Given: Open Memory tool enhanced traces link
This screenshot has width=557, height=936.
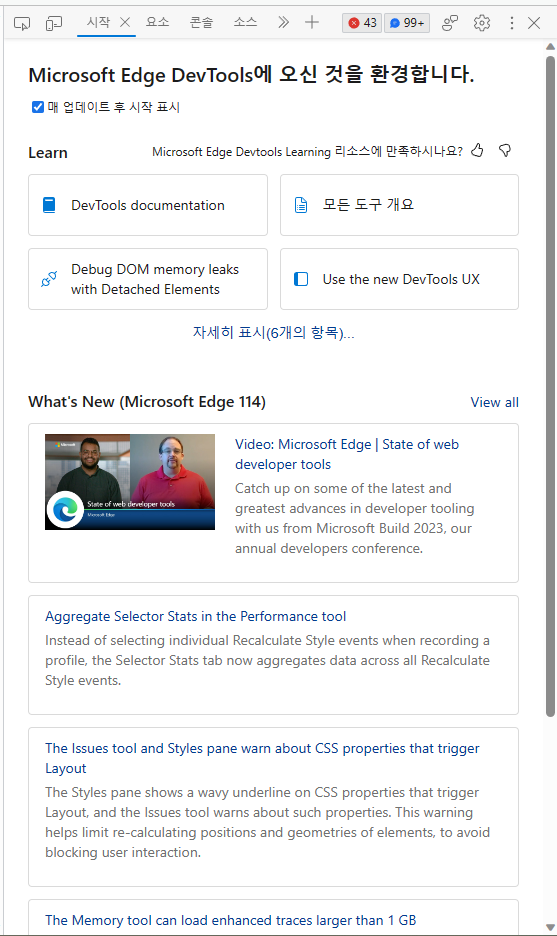Looking at the screenshot, I should tap(230, 920).
